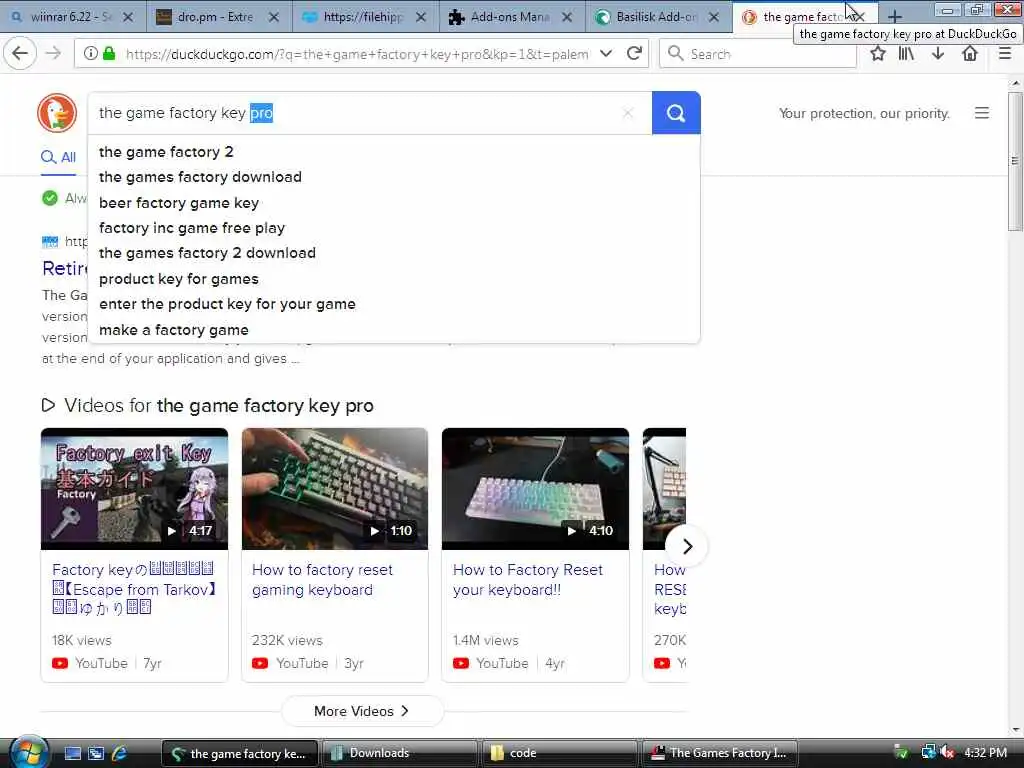The height and width of the screenshot is (768, 1024).
Task: Click the volume muted tray icon
Action: (948, 752)
